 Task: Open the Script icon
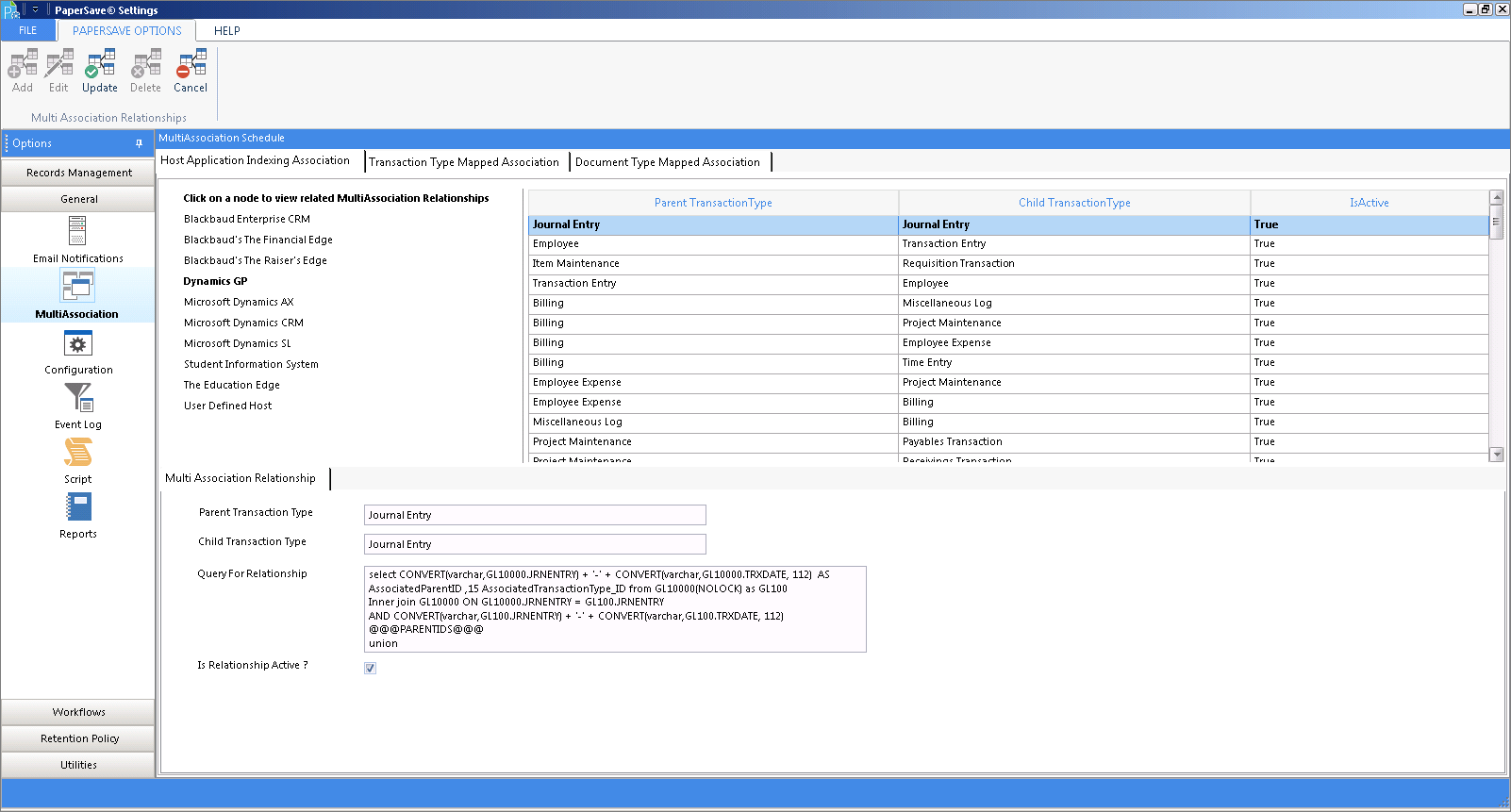tap(77, 453)
